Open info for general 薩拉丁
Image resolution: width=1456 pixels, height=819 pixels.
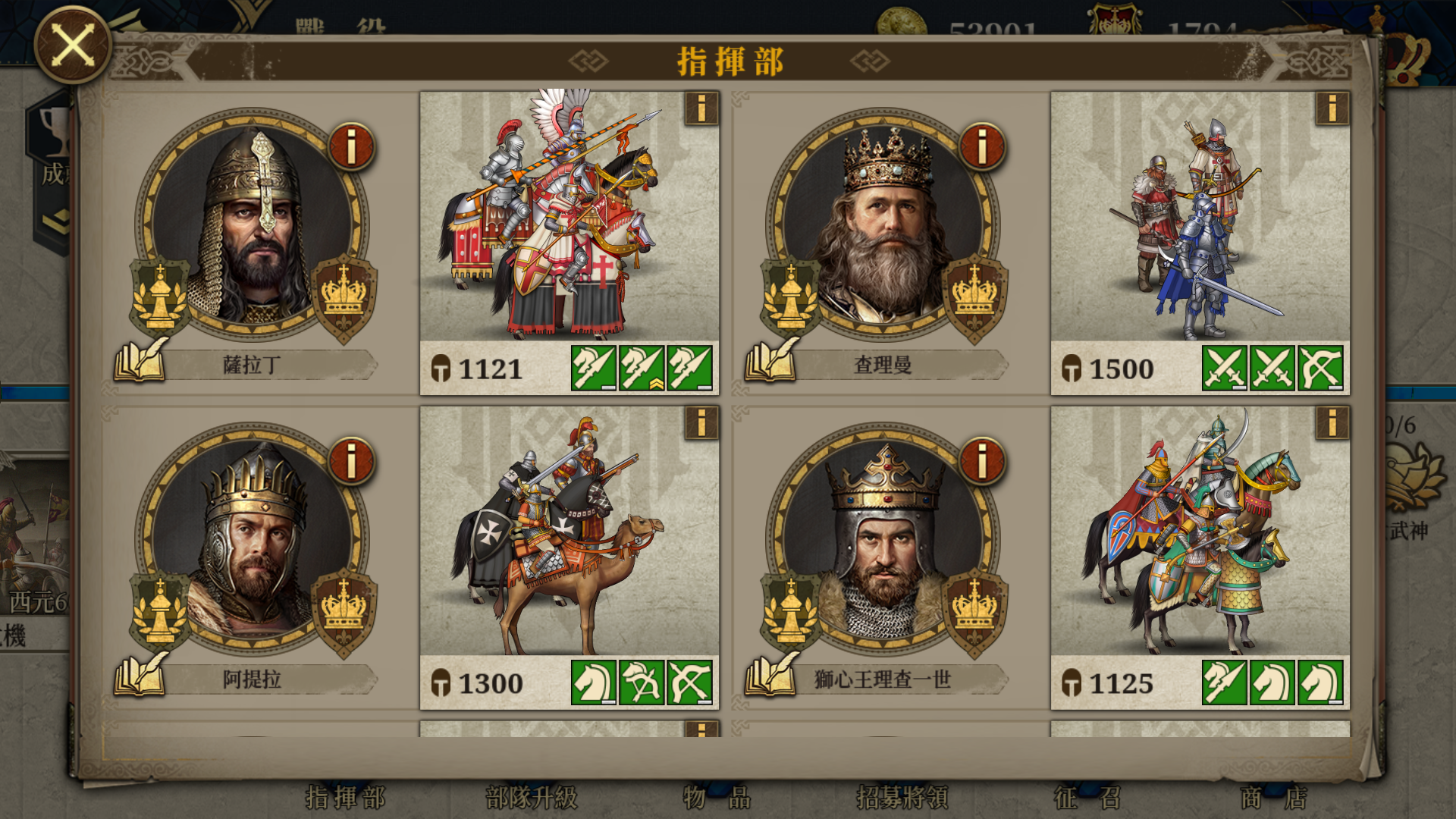click(x=351, y=146)
